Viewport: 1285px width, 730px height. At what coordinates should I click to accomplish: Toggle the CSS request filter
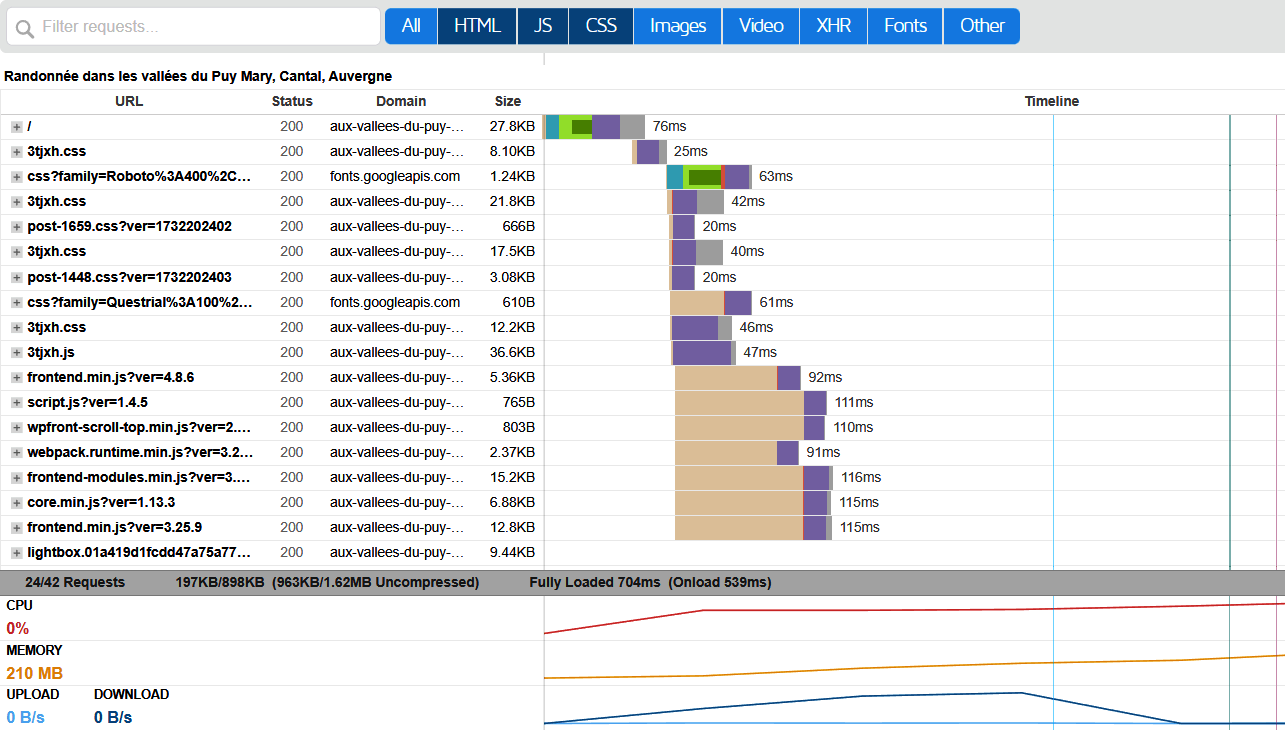pos(601,26)
